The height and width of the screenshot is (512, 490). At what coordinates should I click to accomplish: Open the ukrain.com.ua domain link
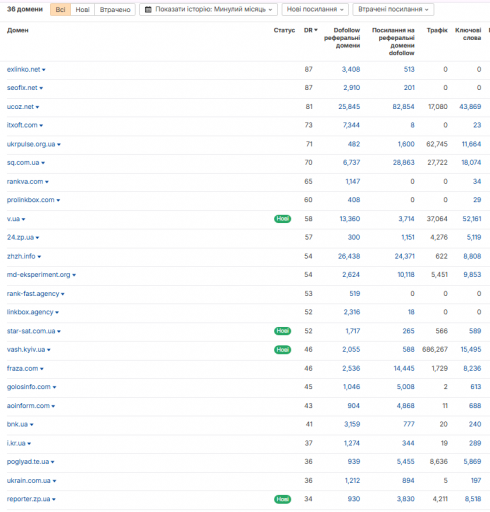[29, 481]
